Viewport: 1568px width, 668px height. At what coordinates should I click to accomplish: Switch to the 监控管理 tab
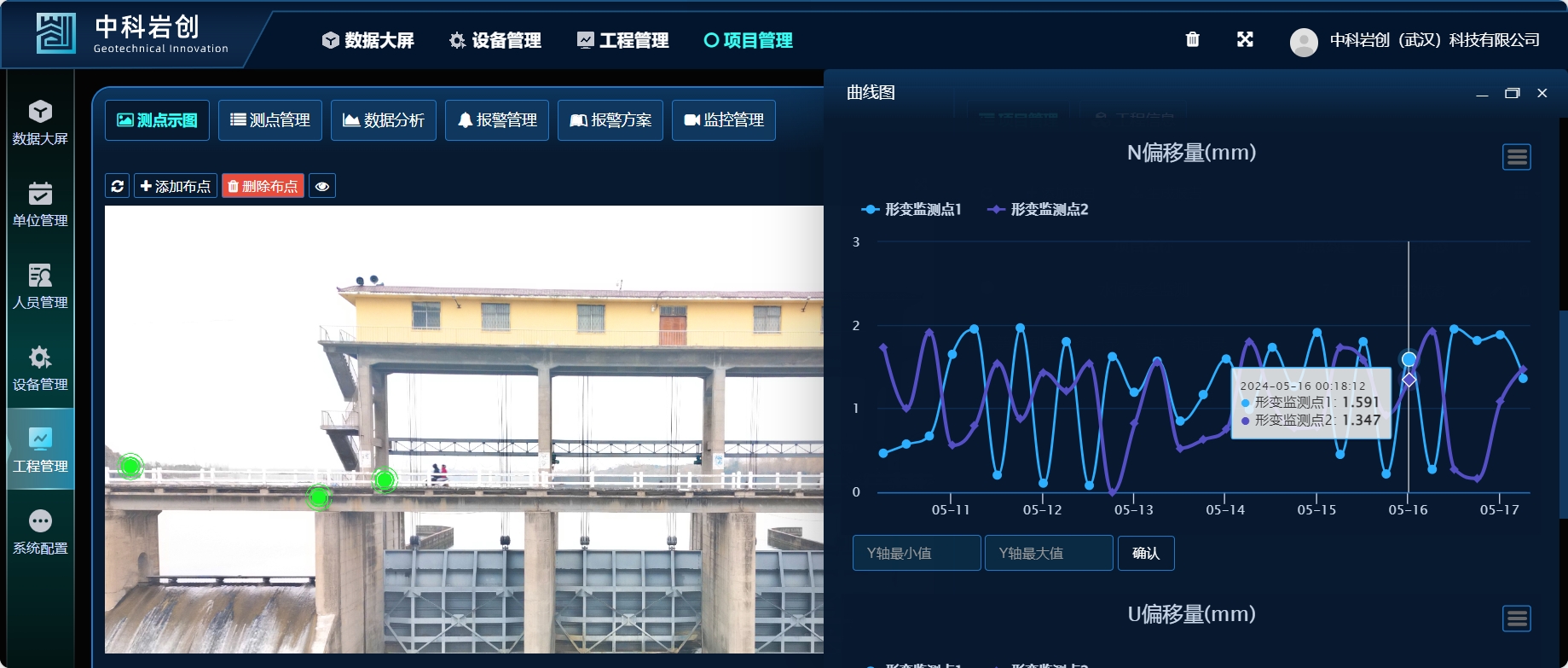(724, 120)
